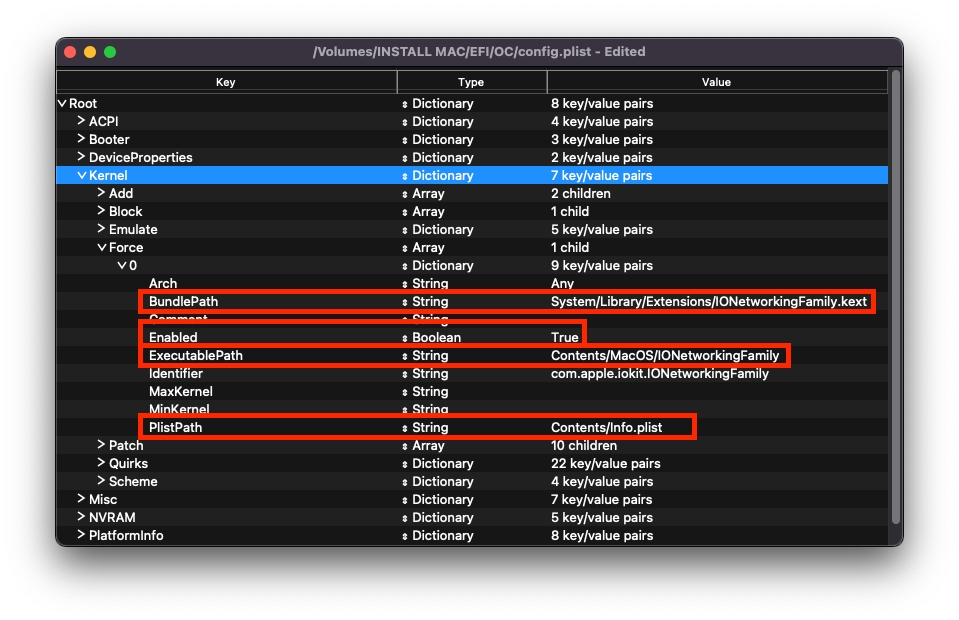The height and width of the screenshot is (620, 959).
Task: Click the Key column header
Action: (226, 82)
